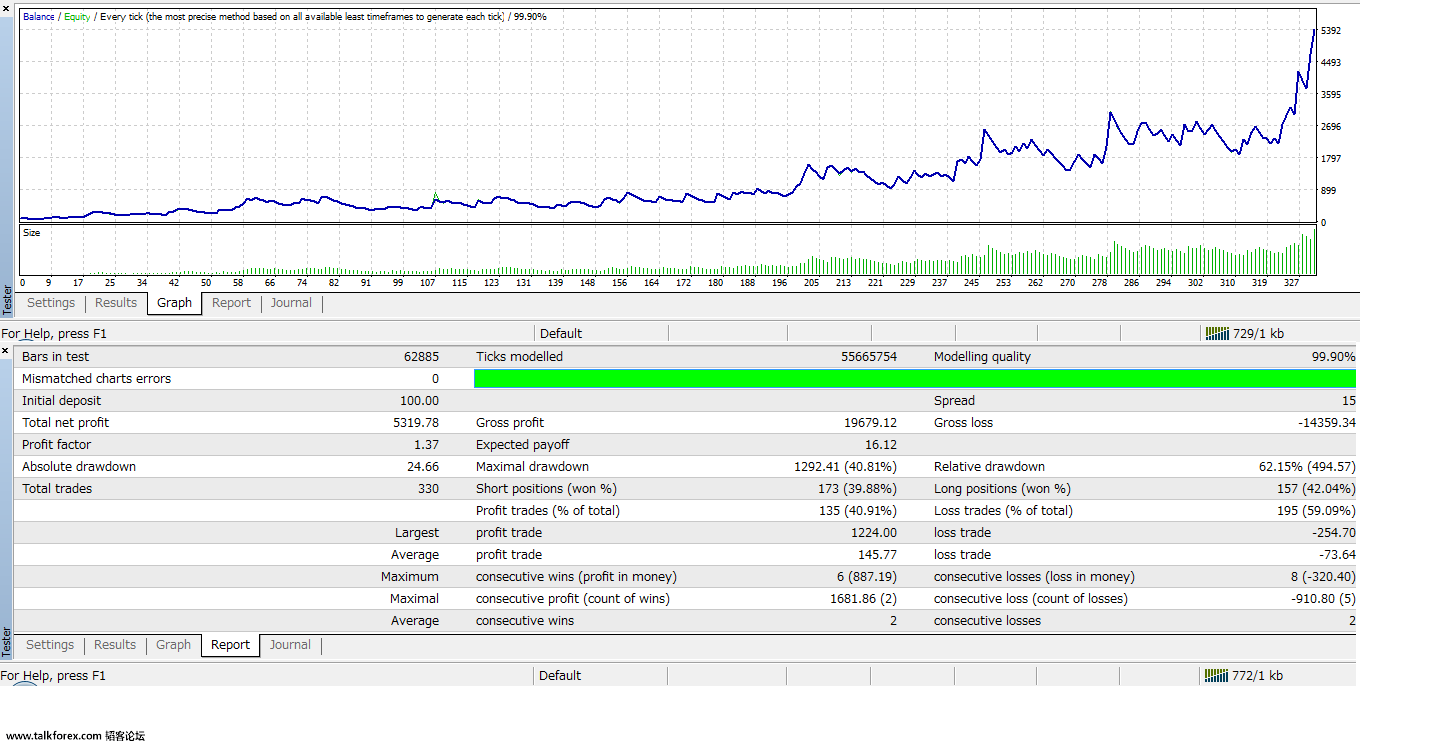Select Relative drawdown value 62.15% (494.57)

coord(1307,467)
